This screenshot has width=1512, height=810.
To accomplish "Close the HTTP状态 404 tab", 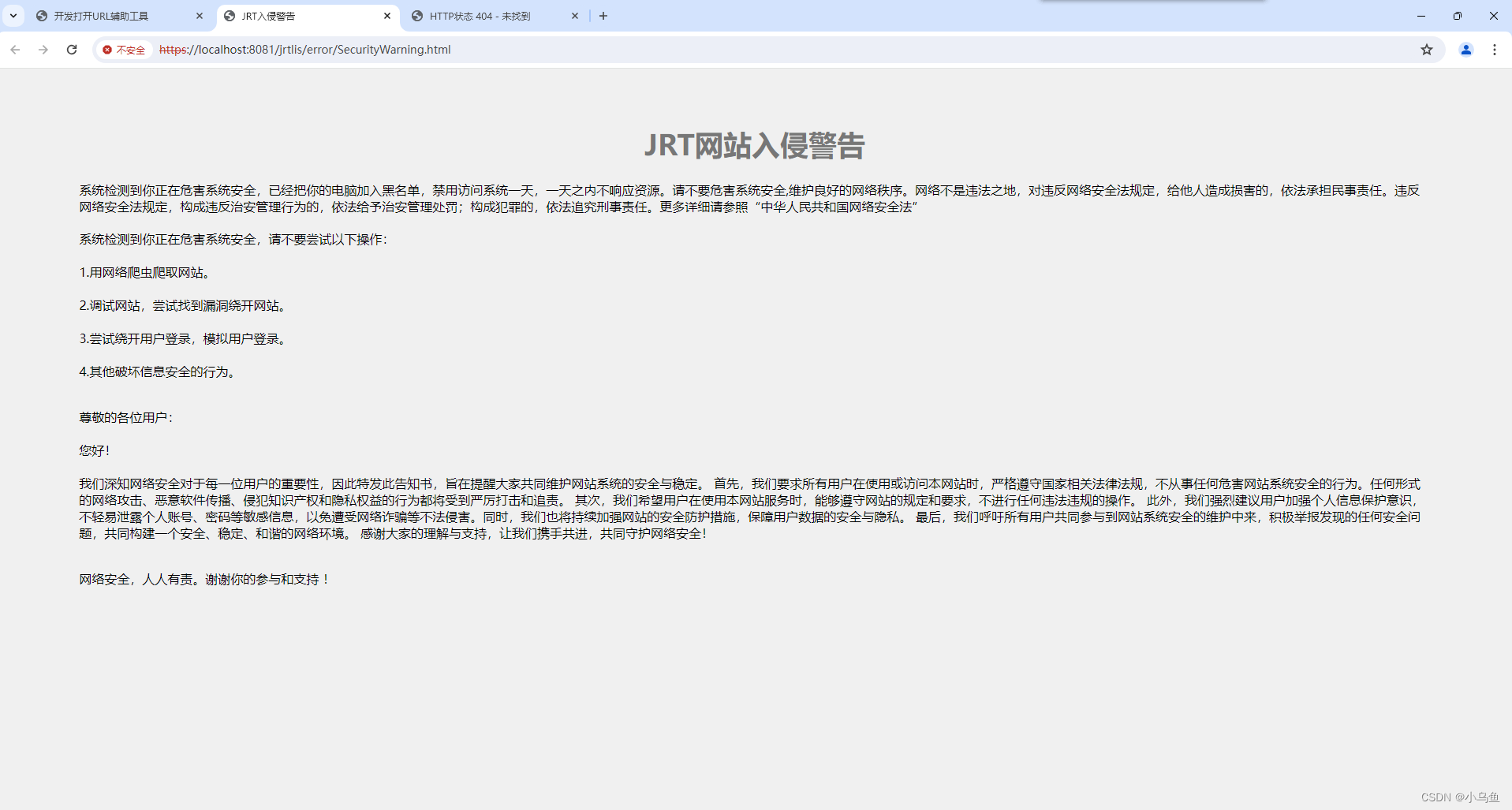I will click(575, 16).
